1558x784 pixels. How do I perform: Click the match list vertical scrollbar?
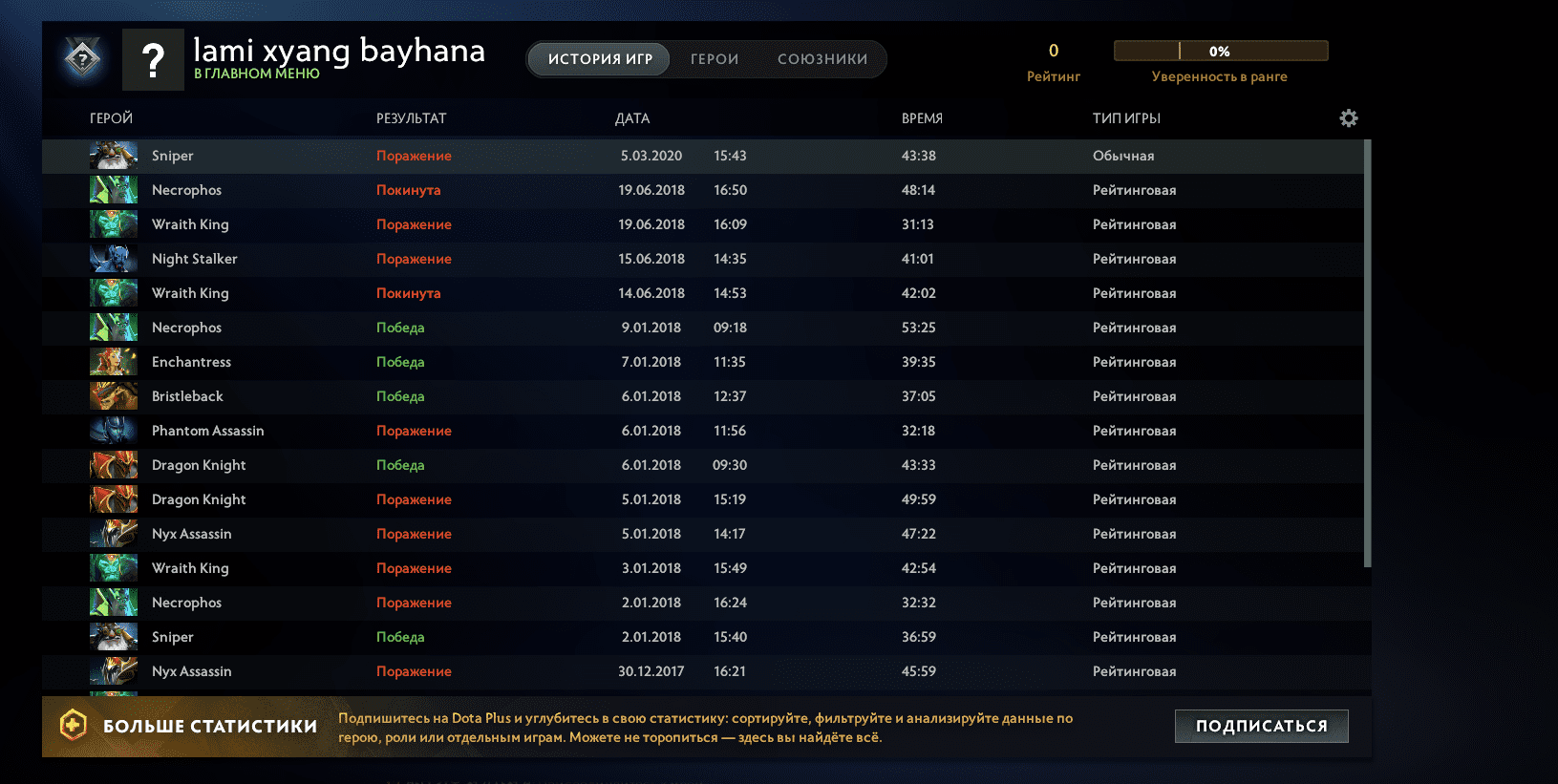1367,353
